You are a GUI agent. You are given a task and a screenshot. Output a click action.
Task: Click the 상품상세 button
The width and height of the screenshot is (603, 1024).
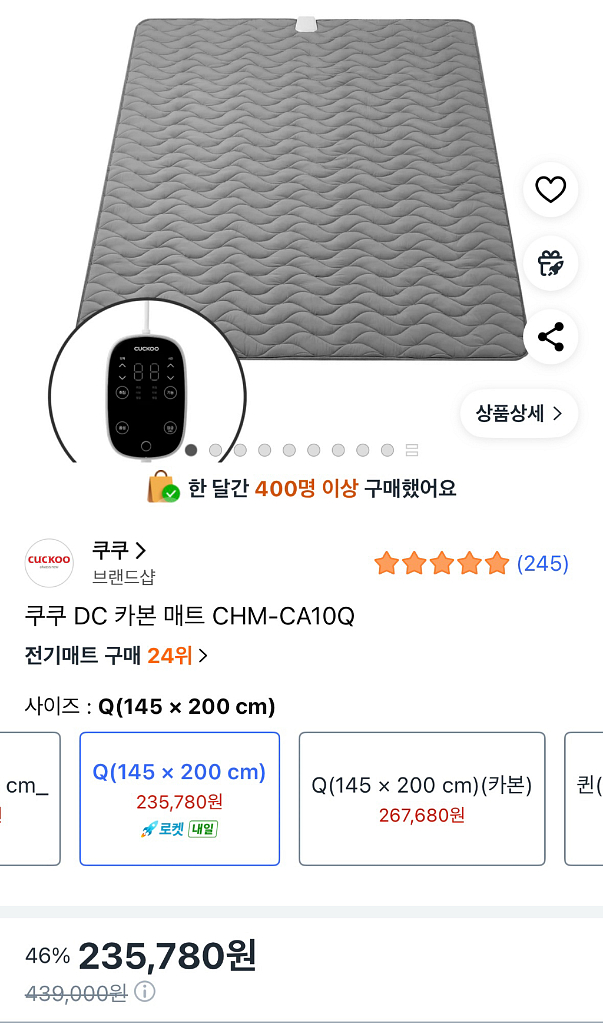(518, 412)
